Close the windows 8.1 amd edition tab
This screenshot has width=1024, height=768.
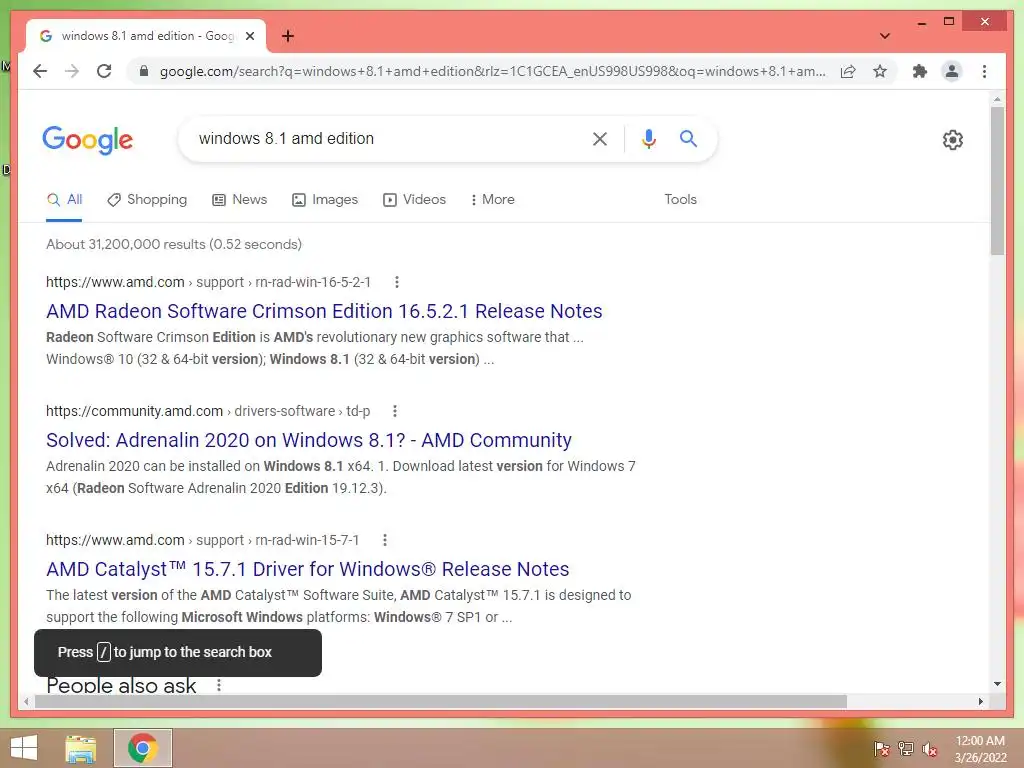(x=249, y=36)
